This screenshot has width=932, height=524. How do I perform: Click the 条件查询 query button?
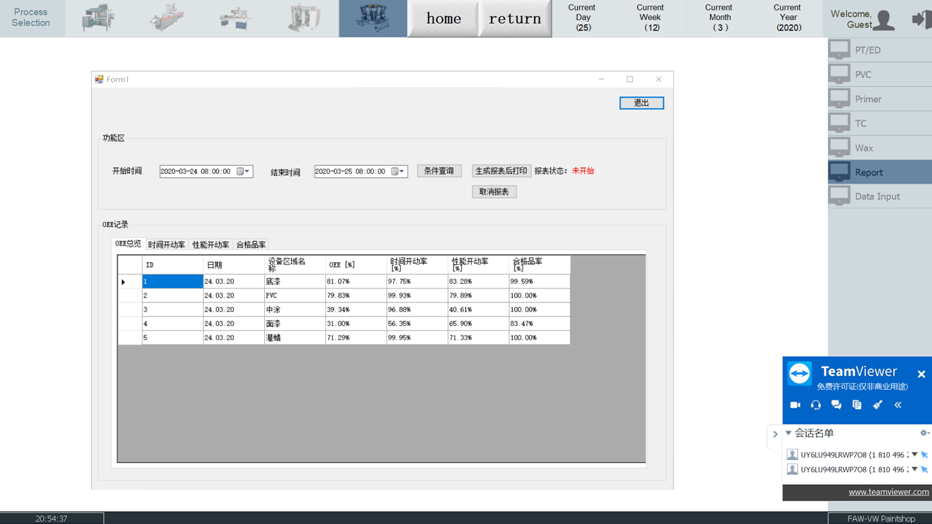439,171
